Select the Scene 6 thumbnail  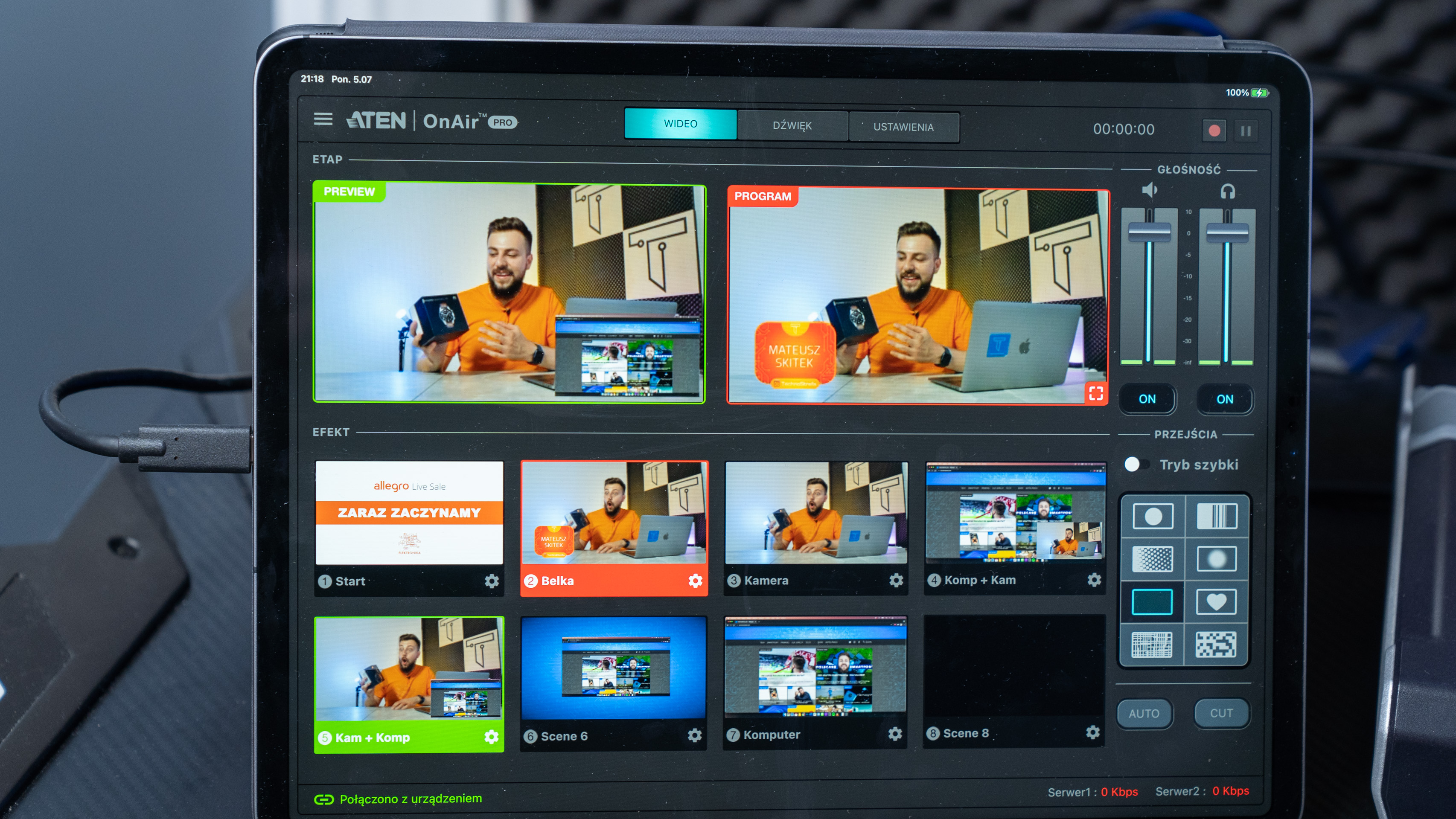(x=614, y=668)
